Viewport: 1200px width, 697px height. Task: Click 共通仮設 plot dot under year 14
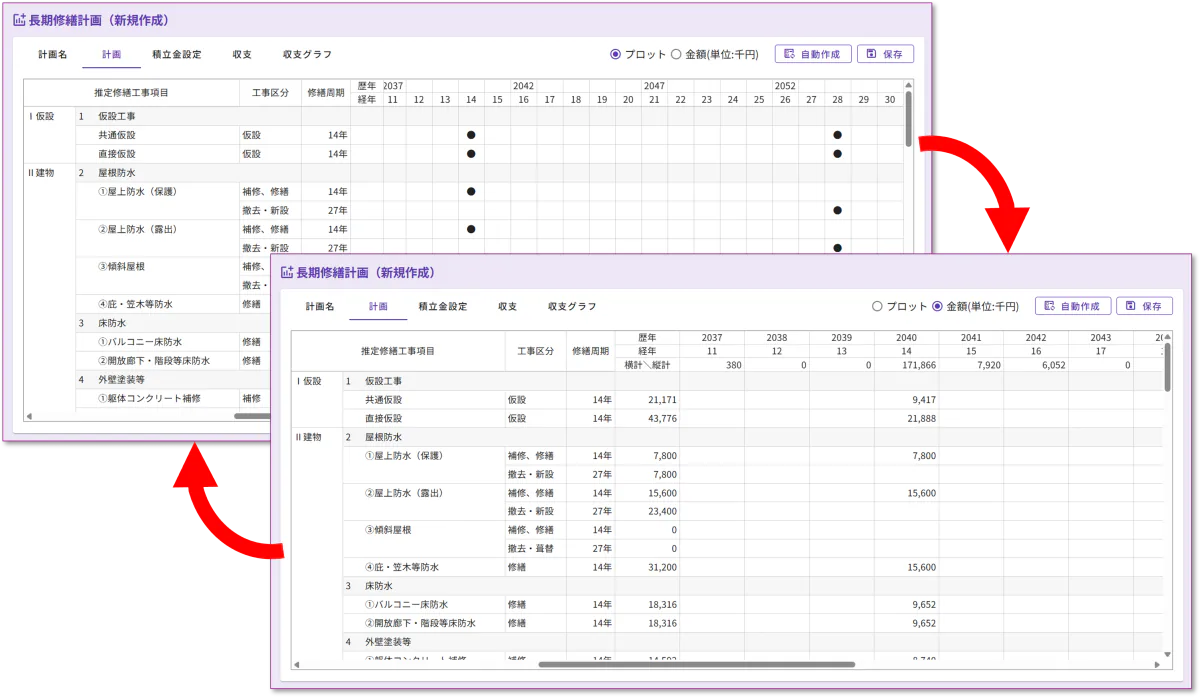tap(471, 135)
